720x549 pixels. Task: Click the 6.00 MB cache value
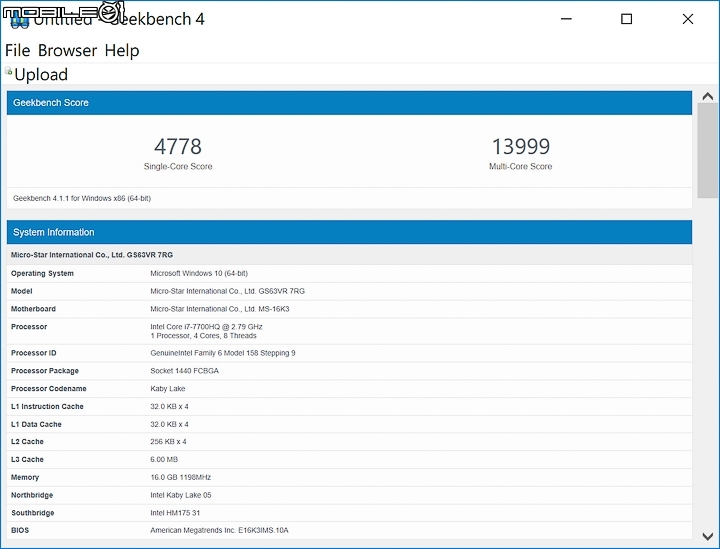pyautogui.click(x=164, y=459)
